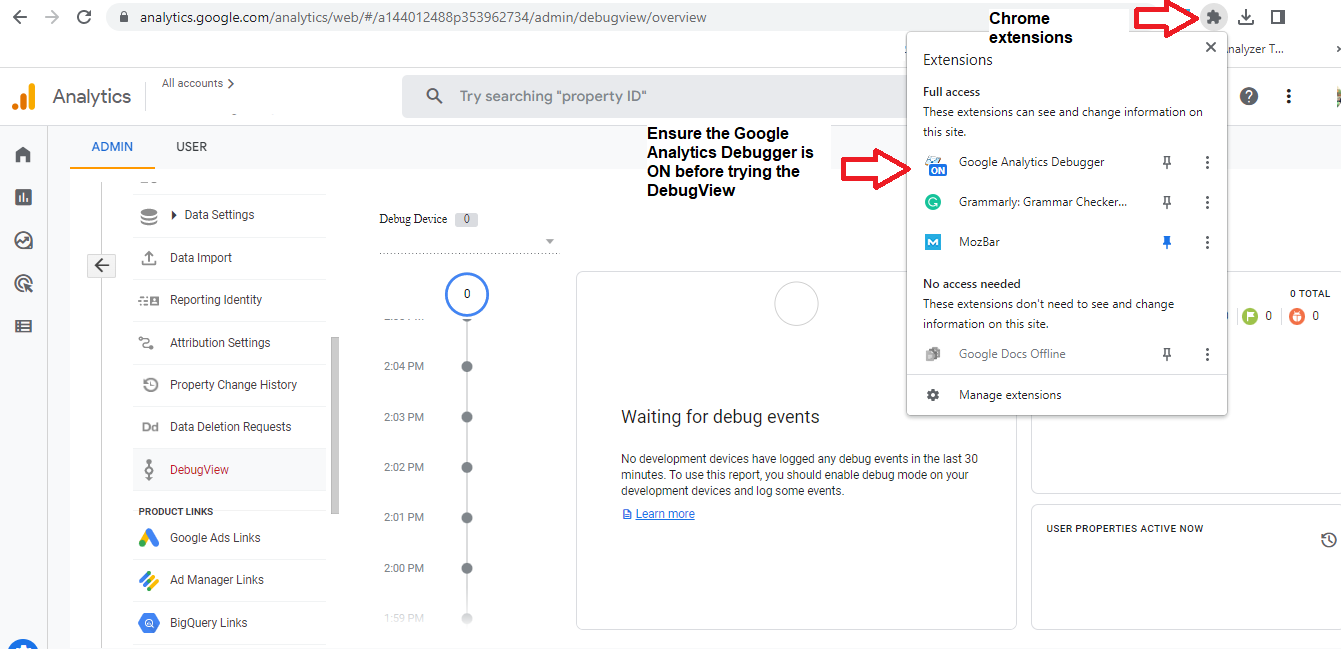
Task: Click the Manage extensions gear icon
Action: click(933, 395)
